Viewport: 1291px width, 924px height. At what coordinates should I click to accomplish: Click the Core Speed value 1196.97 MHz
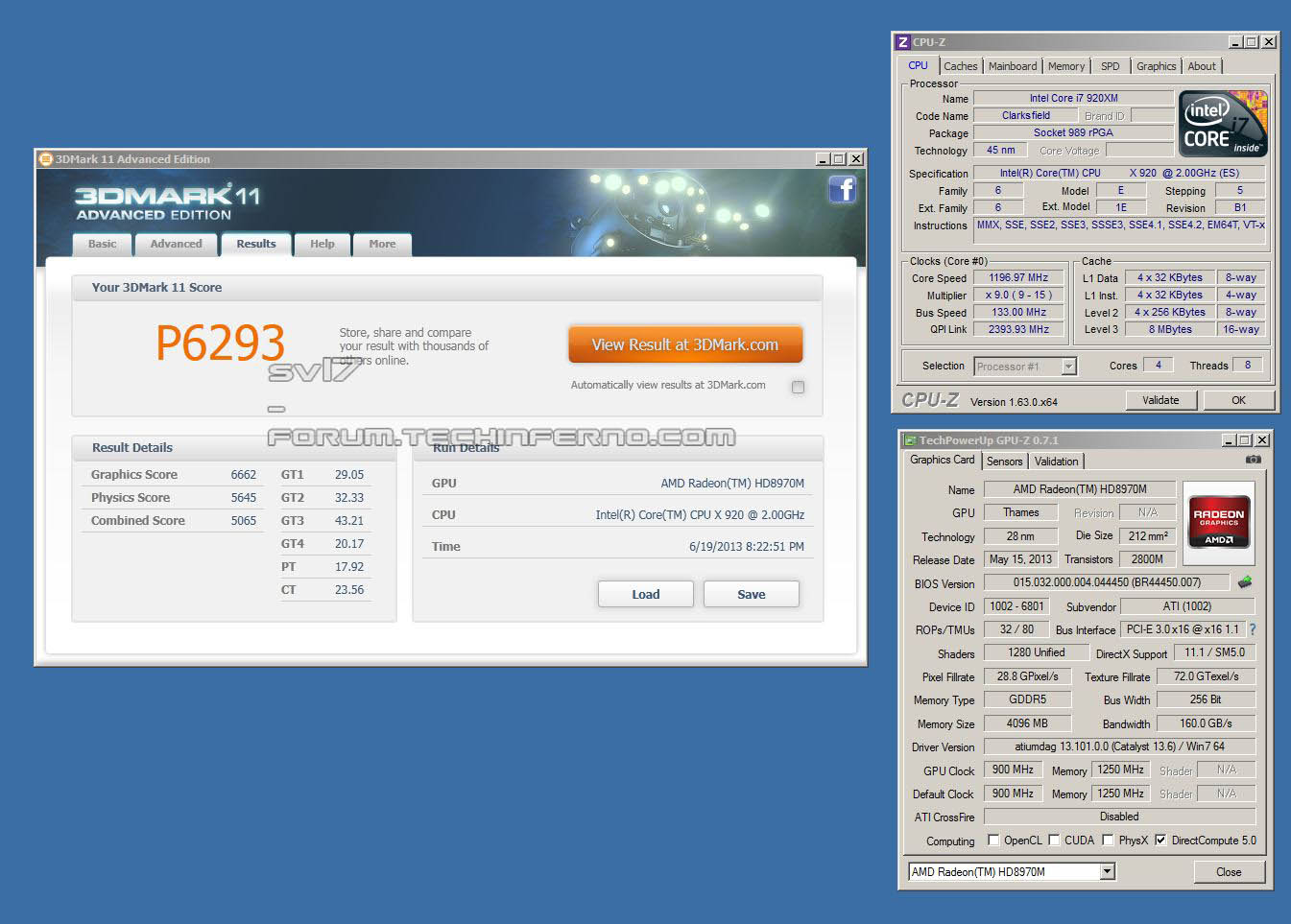1018,277
